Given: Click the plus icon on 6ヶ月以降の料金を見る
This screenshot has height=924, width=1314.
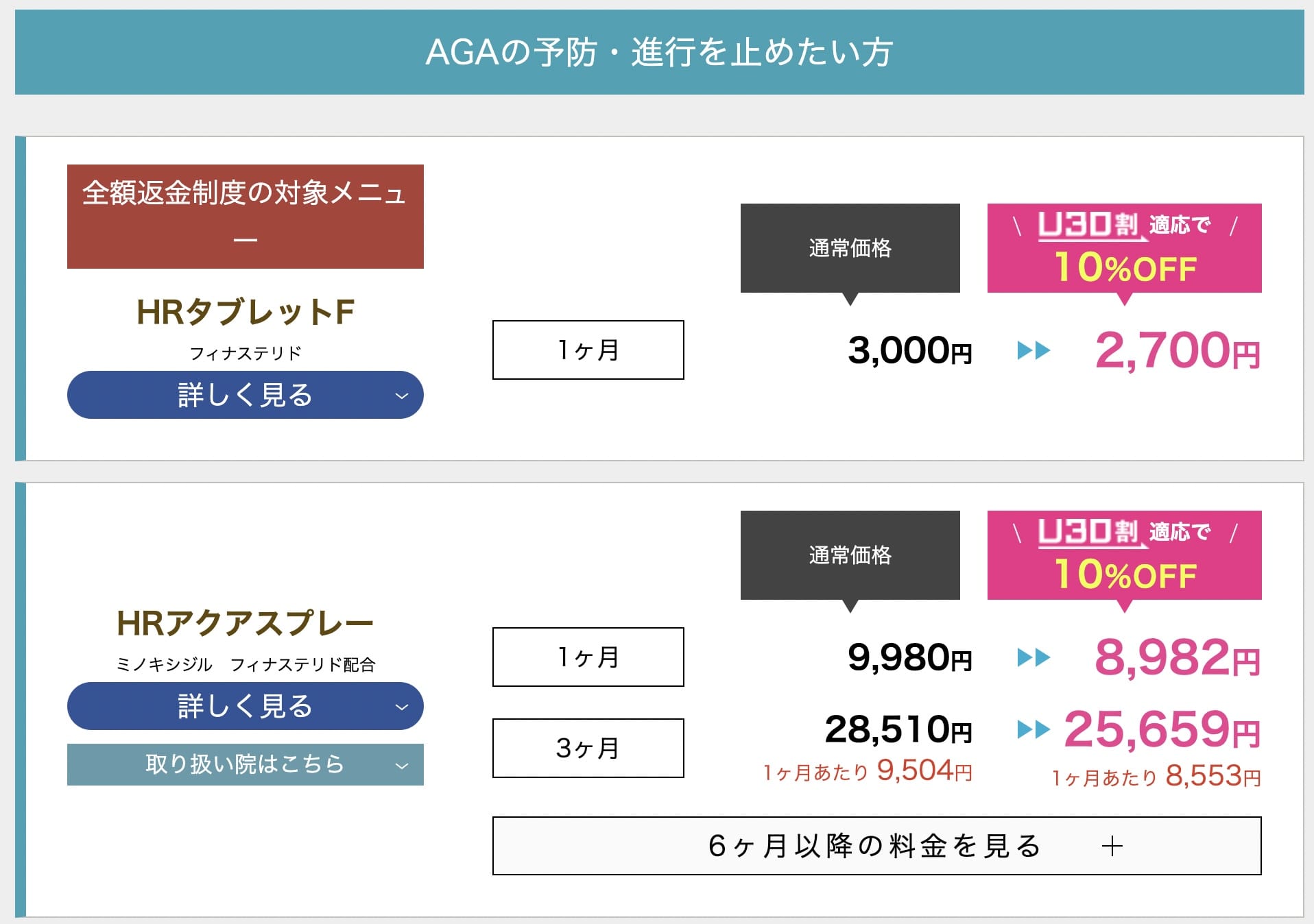Looking at the screenshot, I should [1112, 847].
